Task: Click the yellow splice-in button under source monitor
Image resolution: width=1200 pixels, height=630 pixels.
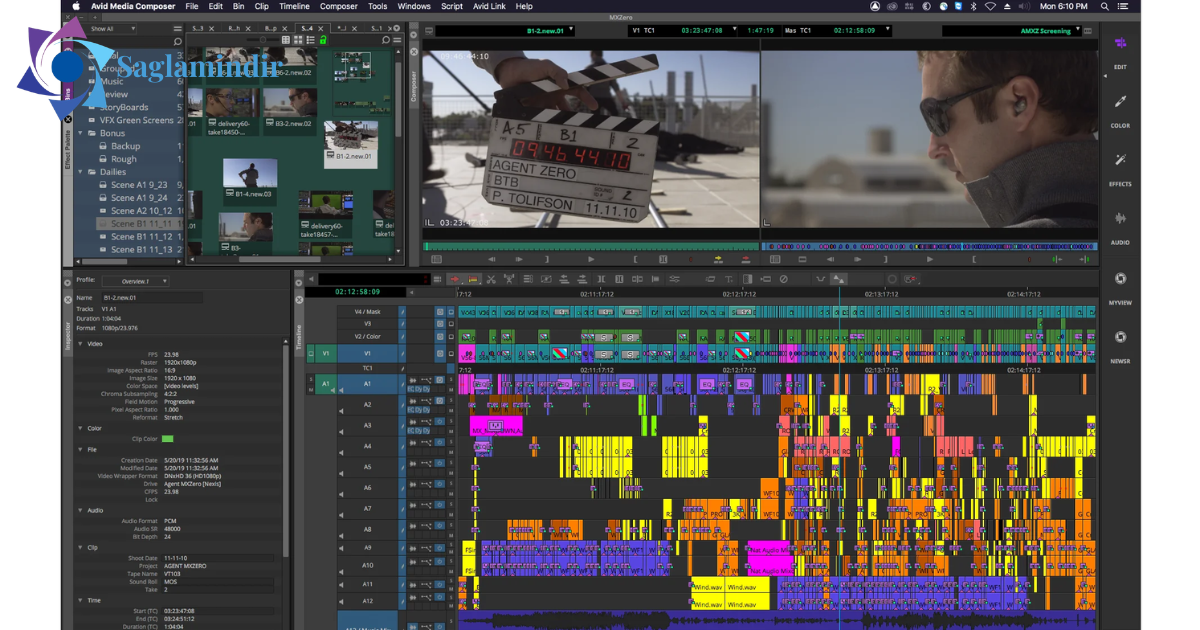Action: (x=719, y=259)
